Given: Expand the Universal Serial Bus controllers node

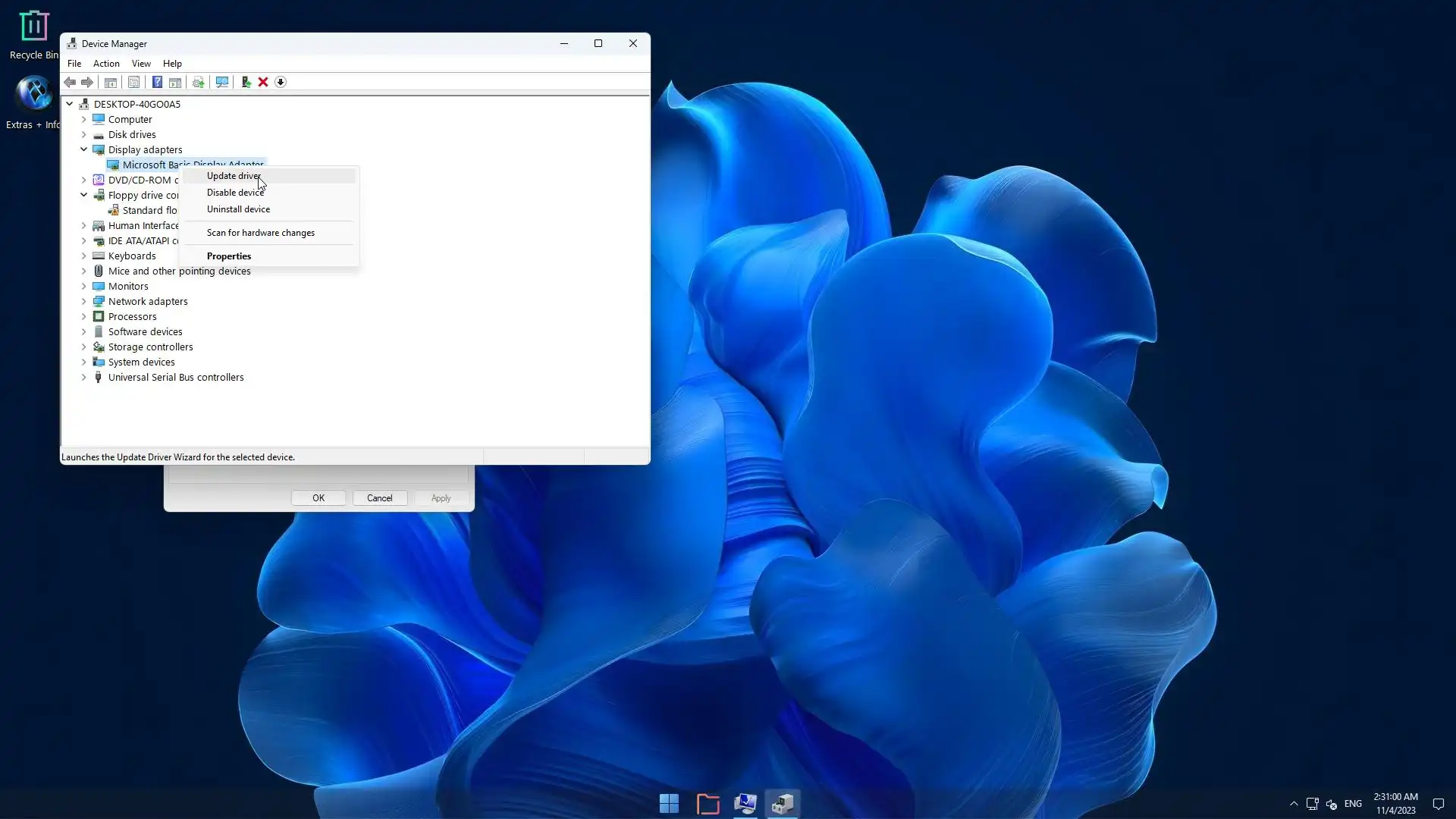Looking at the screenshot, I should click(x=84, y=377).
